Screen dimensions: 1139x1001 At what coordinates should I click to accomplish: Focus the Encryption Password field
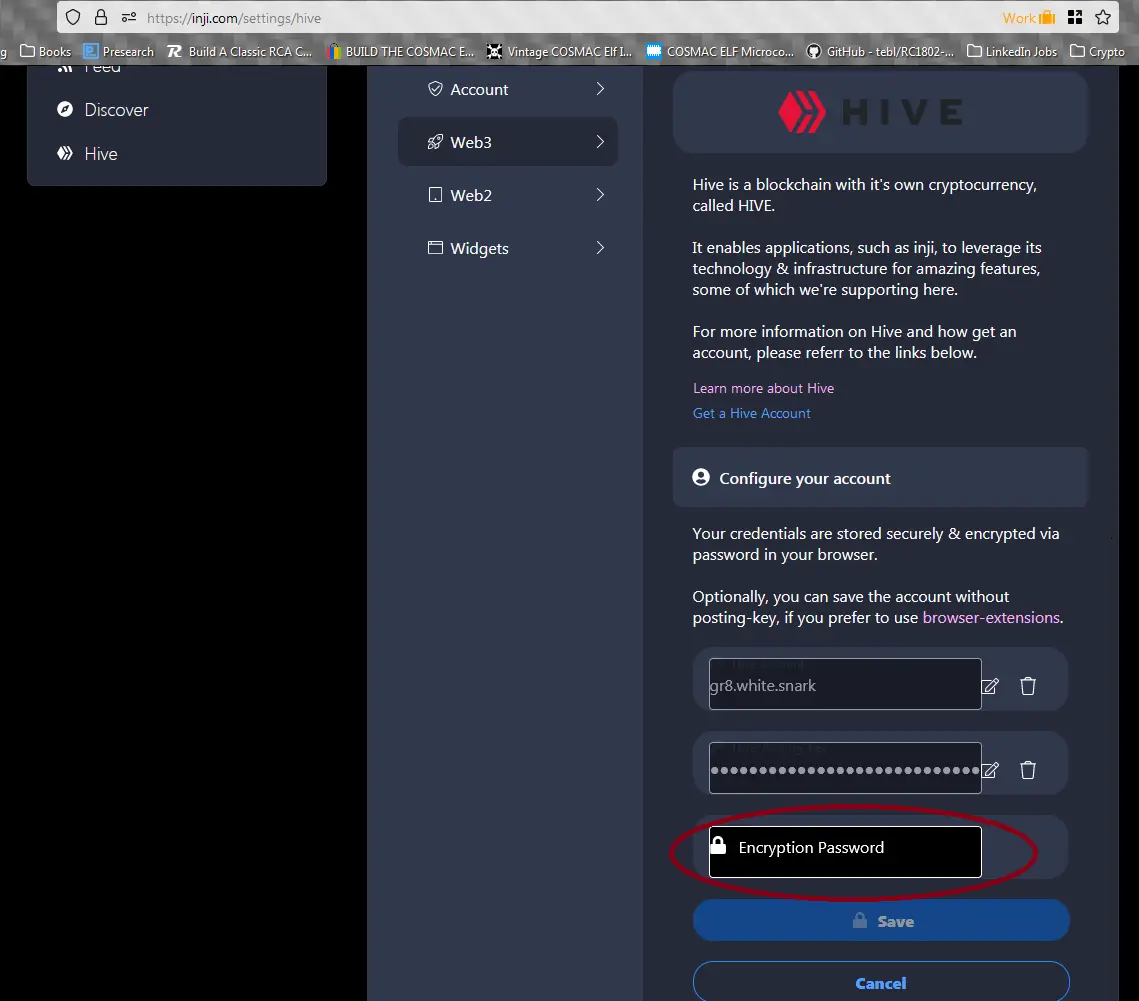click(845, 851)
